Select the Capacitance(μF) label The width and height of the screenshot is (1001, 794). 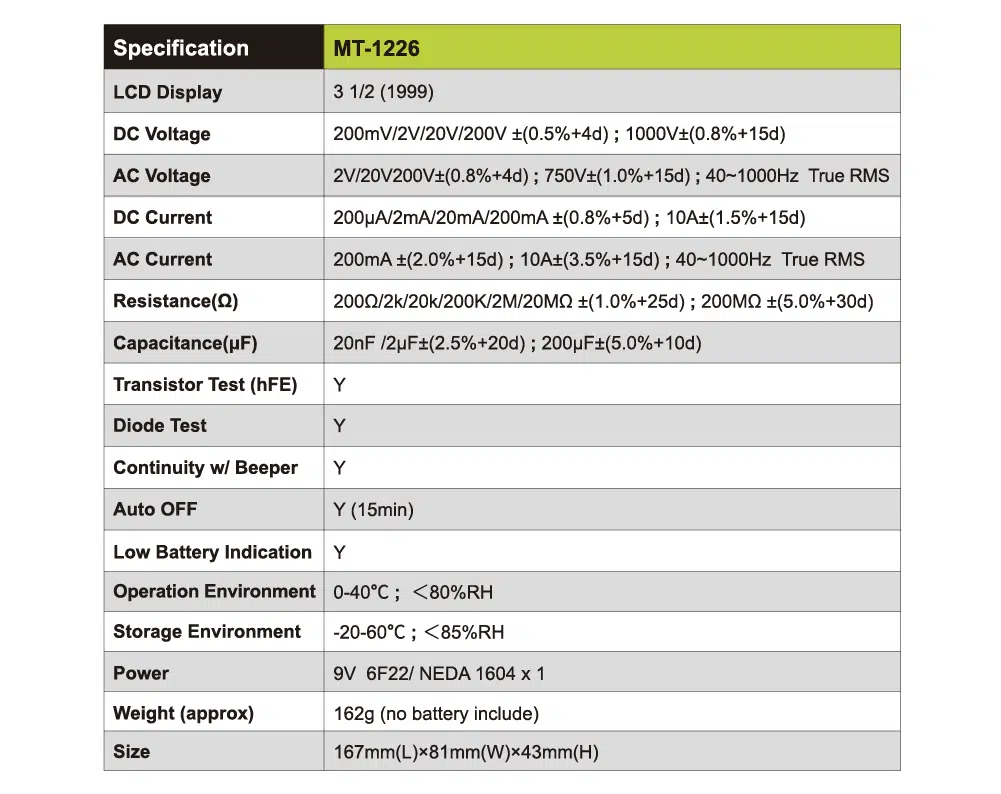click(185, 344)
